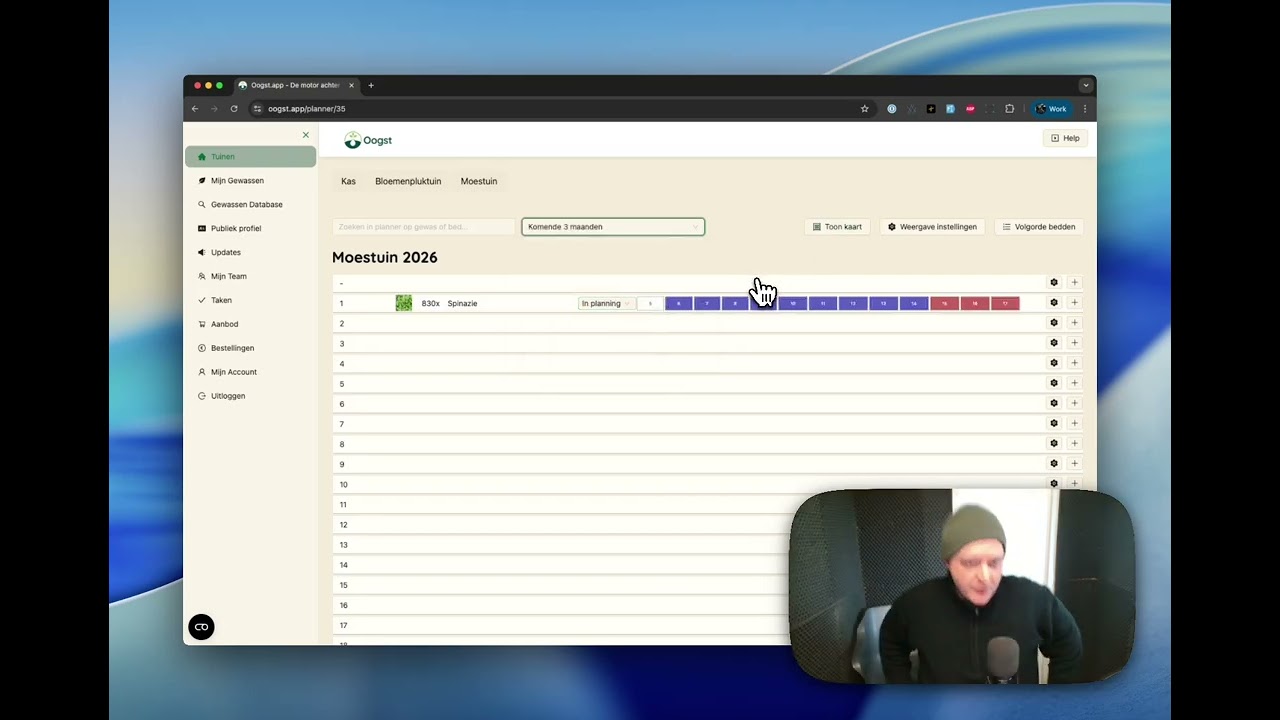
Task: Click the Spinazie crop thumbnail
Action: coord(404,303)
